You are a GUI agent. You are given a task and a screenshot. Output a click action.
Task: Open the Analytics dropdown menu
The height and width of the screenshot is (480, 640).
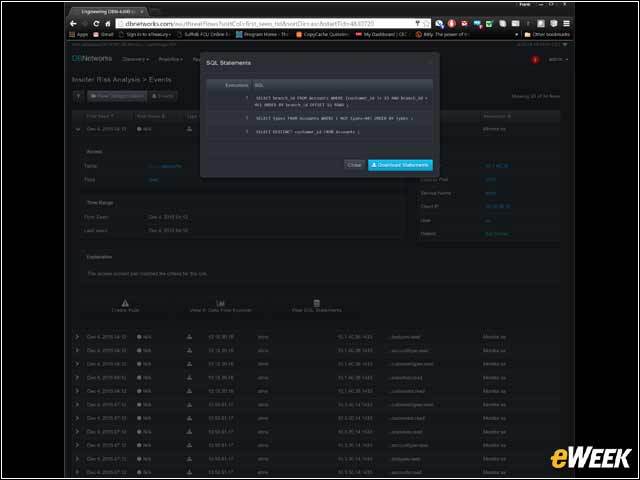point(171,59)
